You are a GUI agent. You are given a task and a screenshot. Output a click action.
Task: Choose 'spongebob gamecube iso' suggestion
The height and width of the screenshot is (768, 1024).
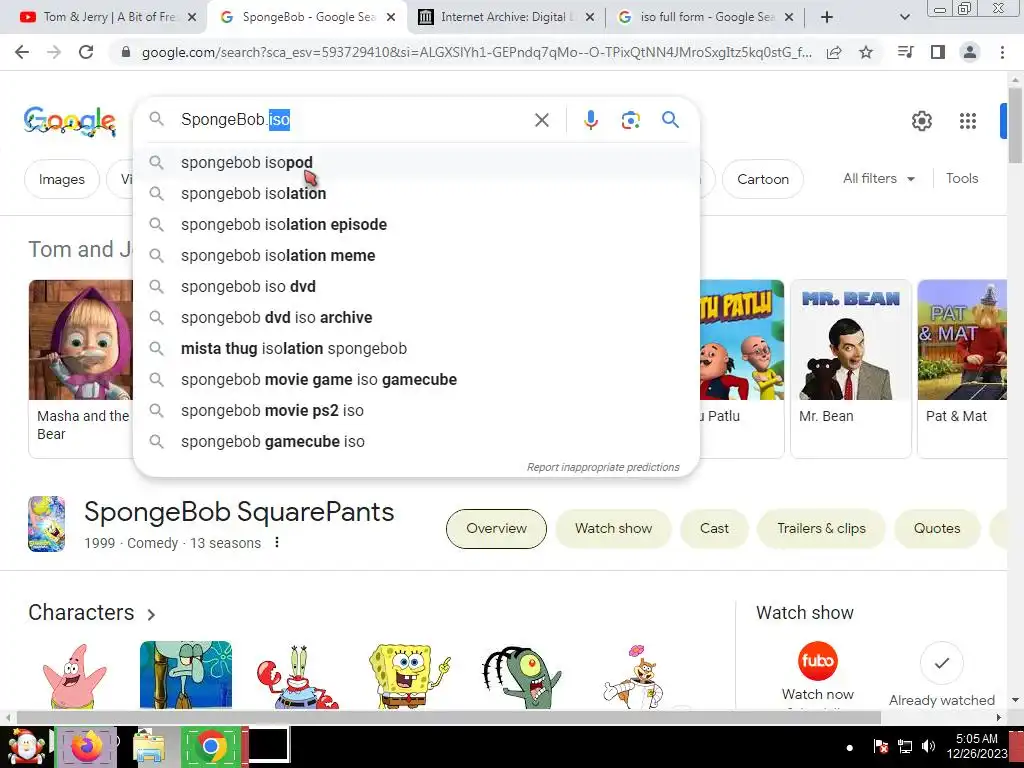tap(416, 441)
